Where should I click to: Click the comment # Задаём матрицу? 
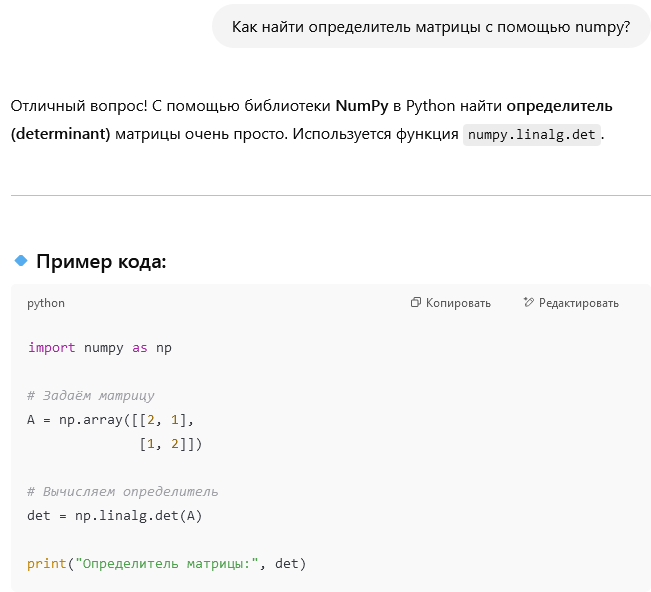click(x=91, y=395)
